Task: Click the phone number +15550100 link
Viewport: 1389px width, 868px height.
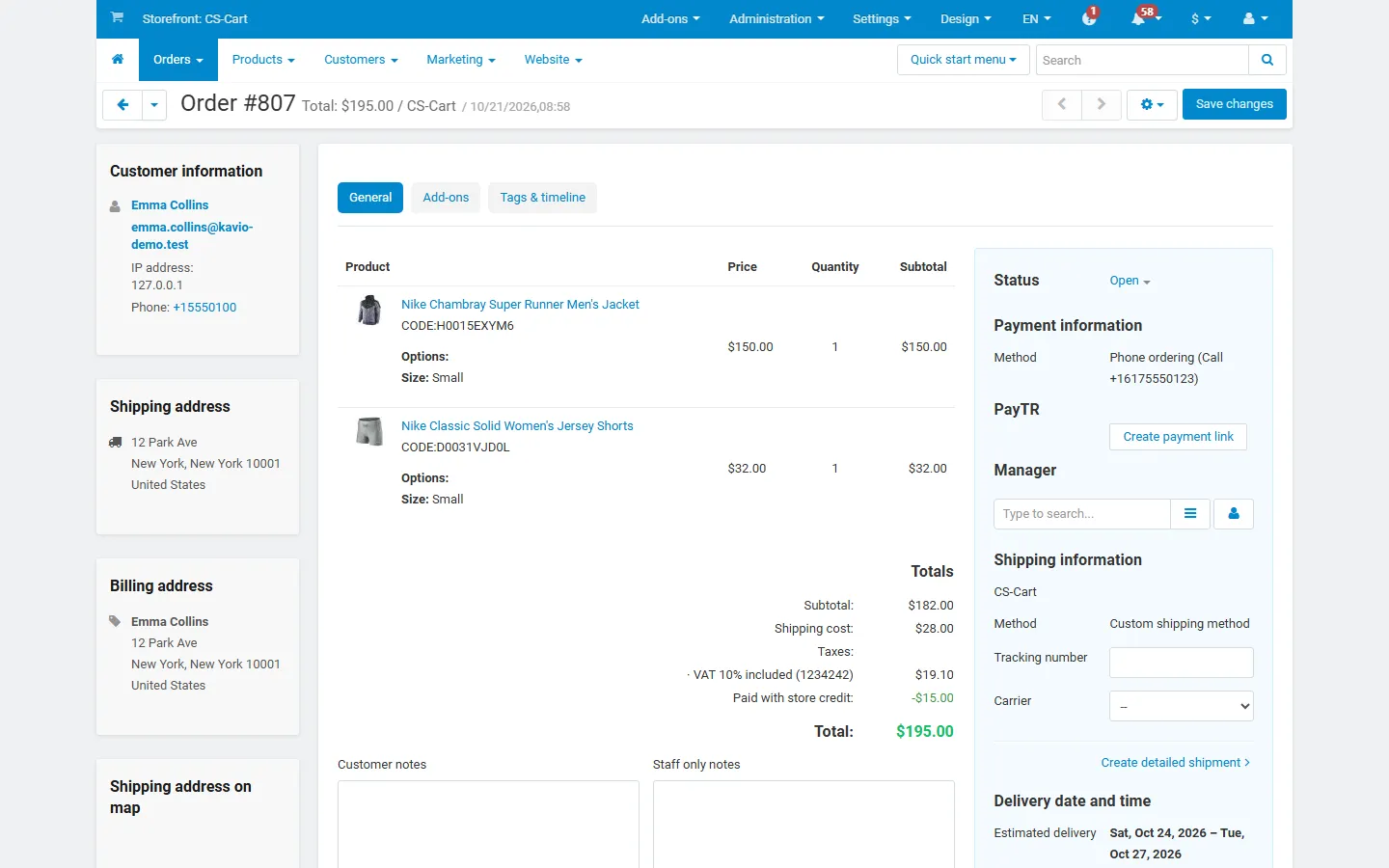Action: click(x=204, y=308)
